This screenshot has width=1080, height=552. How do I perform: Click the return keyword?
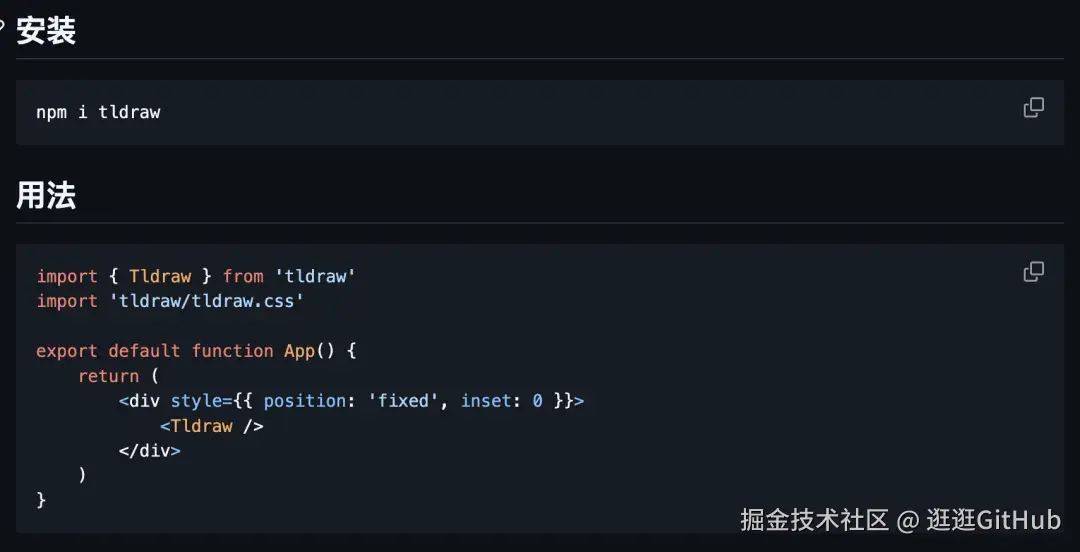click(x=108, y=376)
